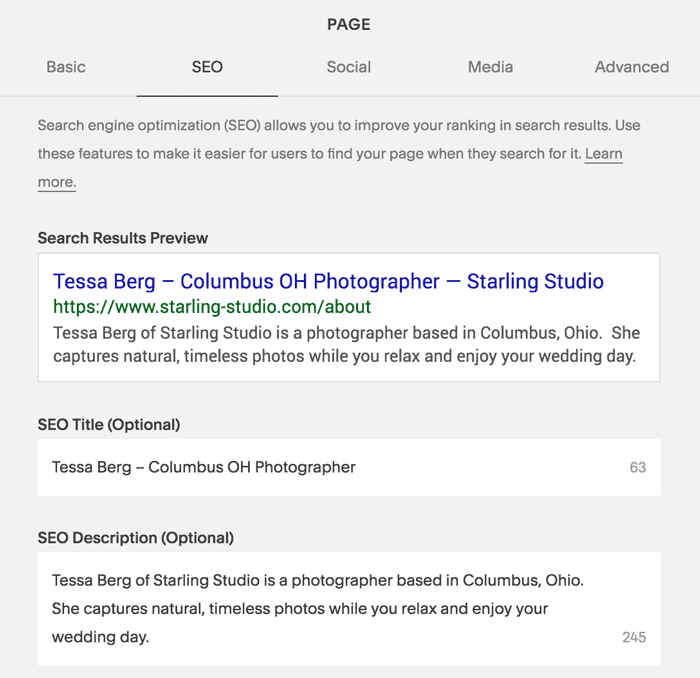The image size is (700, 678).
Task: Click the Search Results Preview label
Action: (x=123, y=238)
